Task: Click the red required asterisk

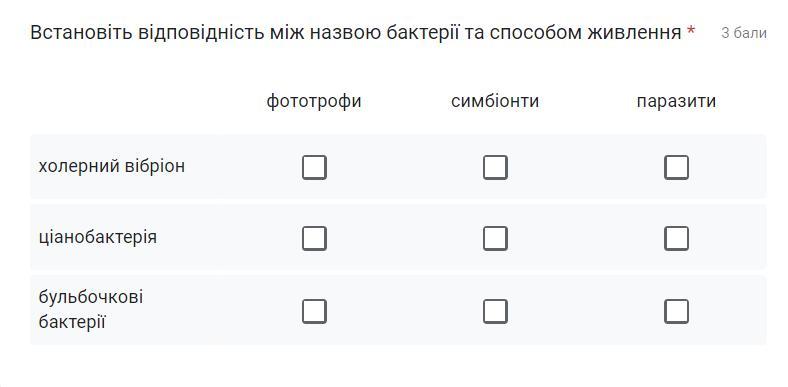Action: pyautogui.click(x=691, y=31)
